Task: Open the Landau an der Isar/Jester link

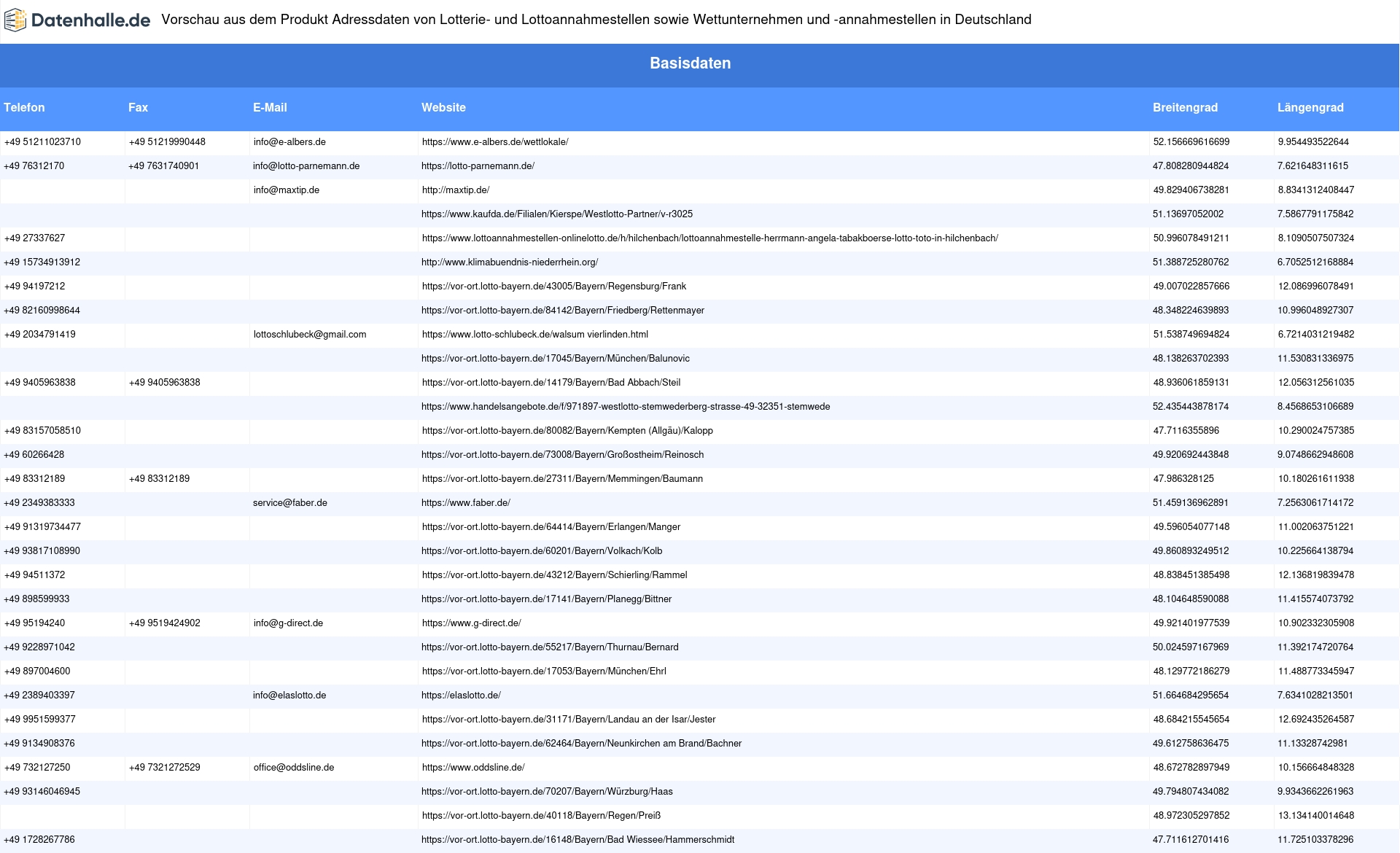Action: 569,720
